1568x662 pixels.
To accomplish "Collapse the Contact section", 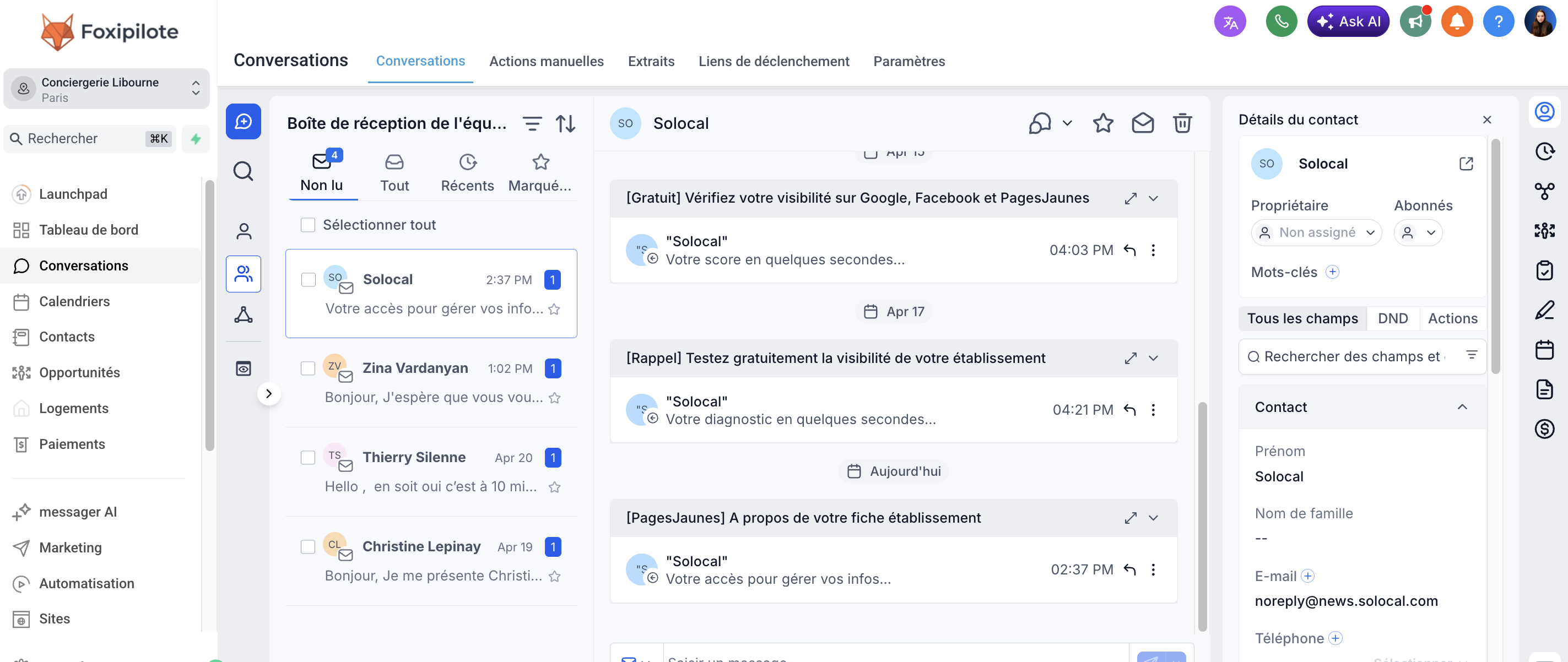I will click(x=1462, y=407).
